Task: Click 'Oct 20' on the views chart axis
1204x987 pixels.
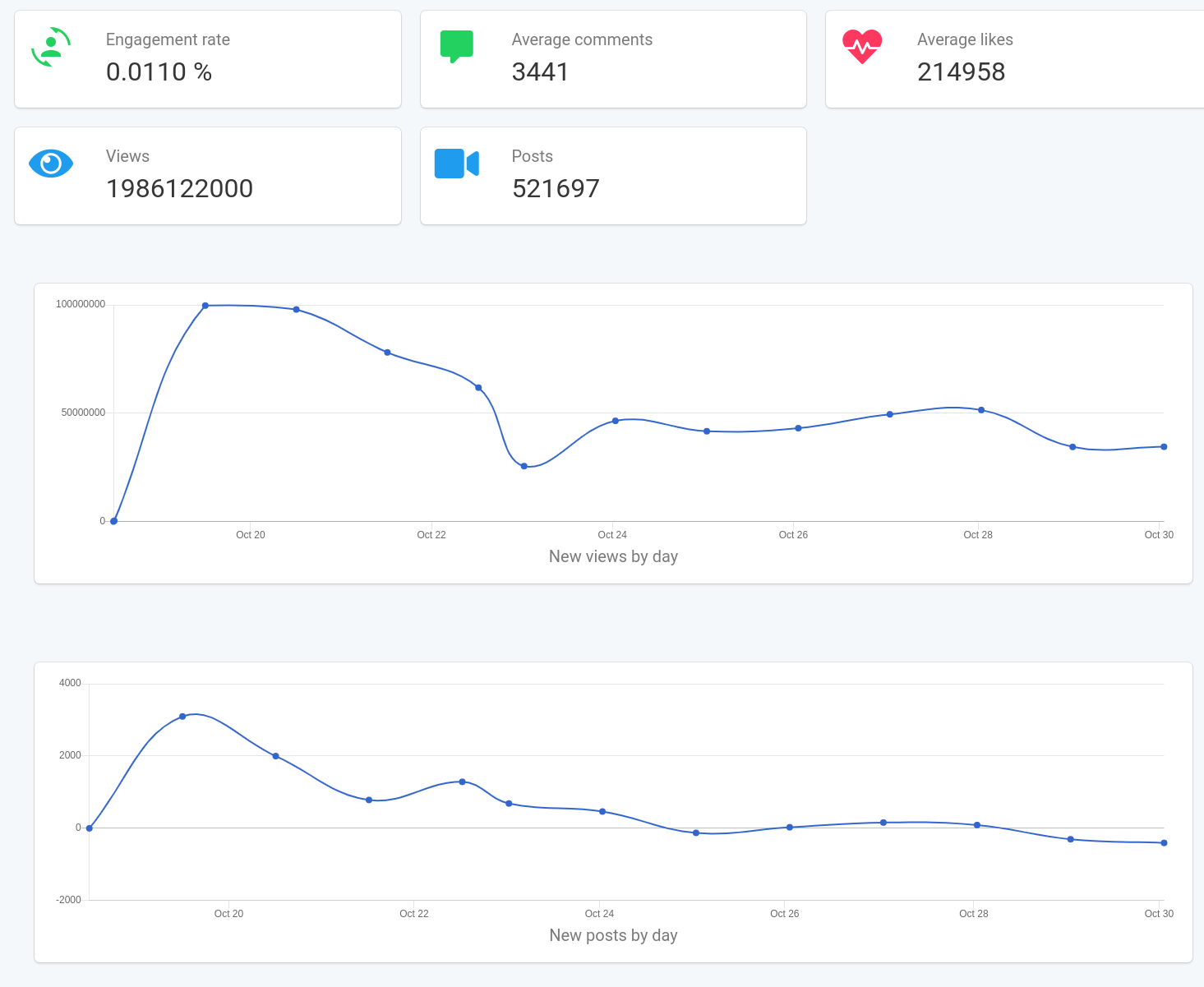Action: (x=251, y=535)
